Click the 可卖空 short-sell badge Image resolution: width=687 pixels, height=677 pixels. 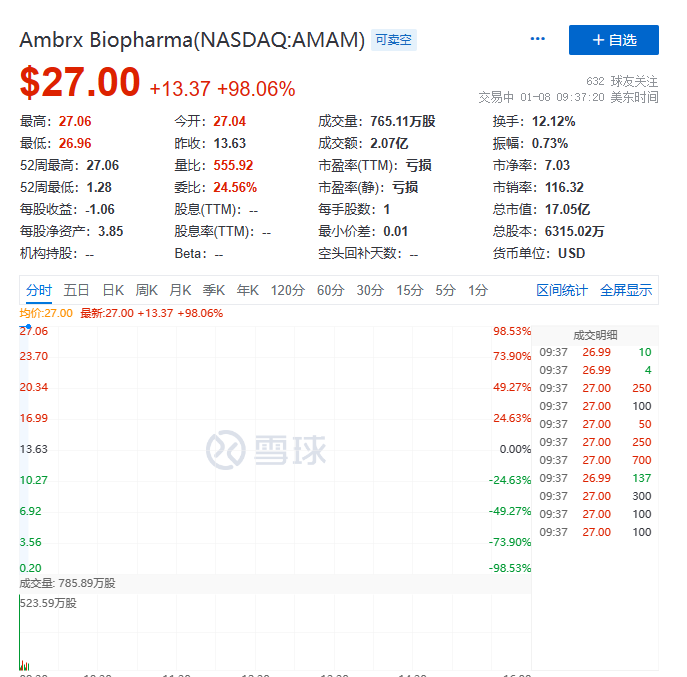[x=394, y=40]
